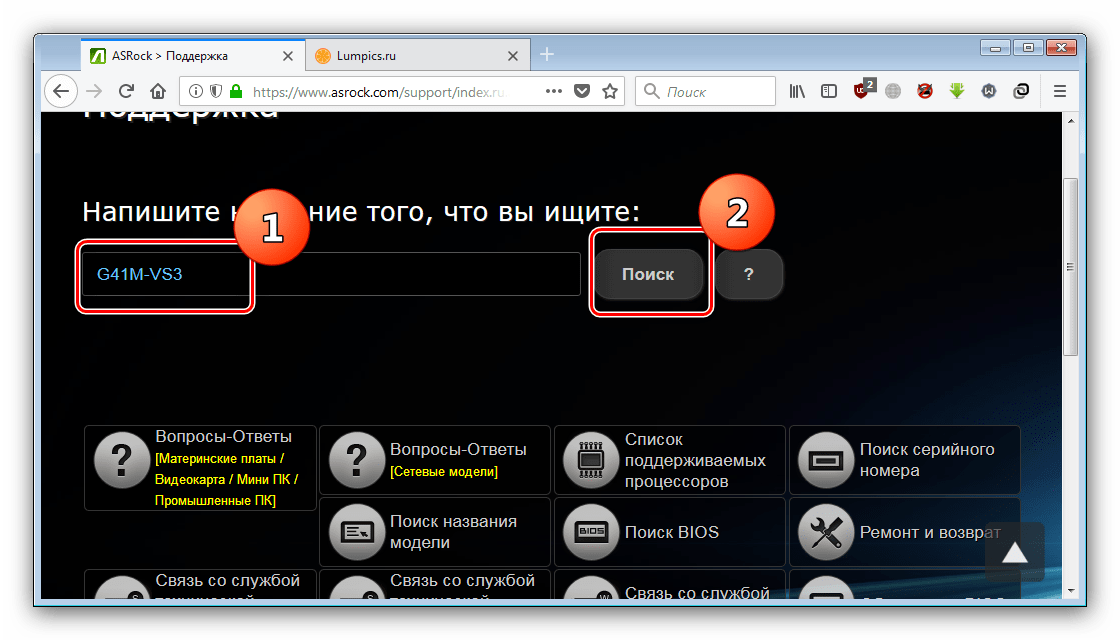The height and width of the screenshot is (640, 1120).
Task: Open a new tab with plus button
Action: click(546, 55)
